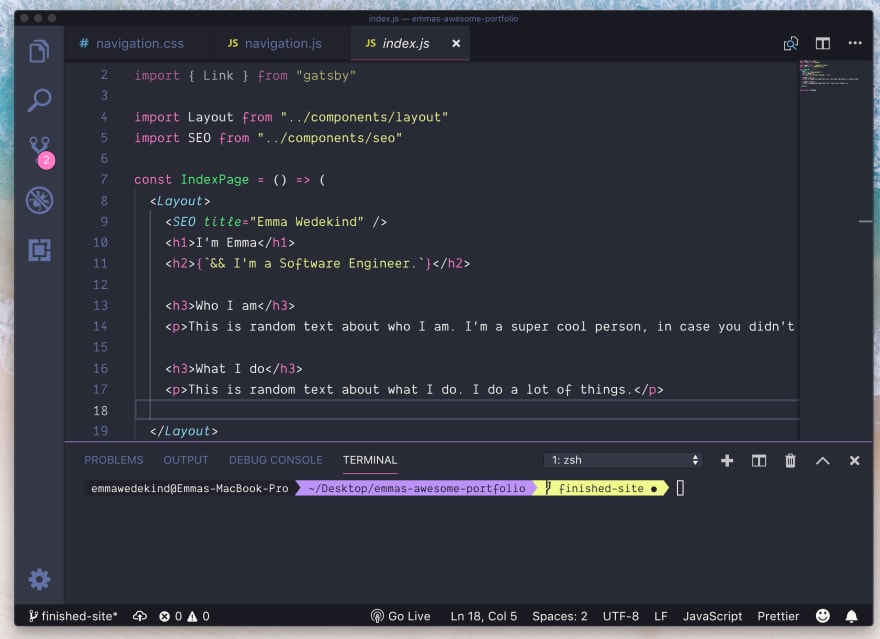Click Prettier in the status bar
The image size is (880, 639).
778,616
